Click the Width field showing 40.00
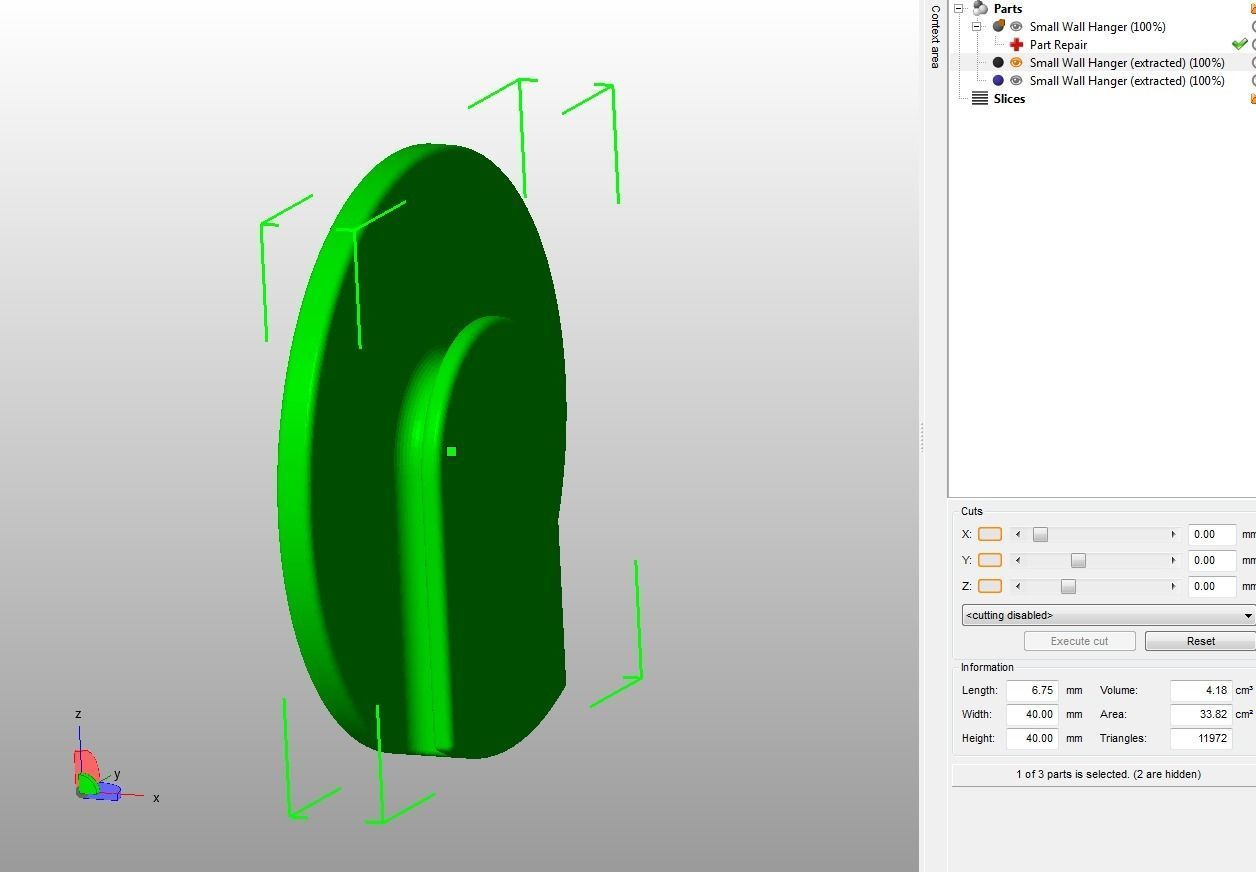The height and width of the screenshot is (872, 1256). (x=1032, y=714)
